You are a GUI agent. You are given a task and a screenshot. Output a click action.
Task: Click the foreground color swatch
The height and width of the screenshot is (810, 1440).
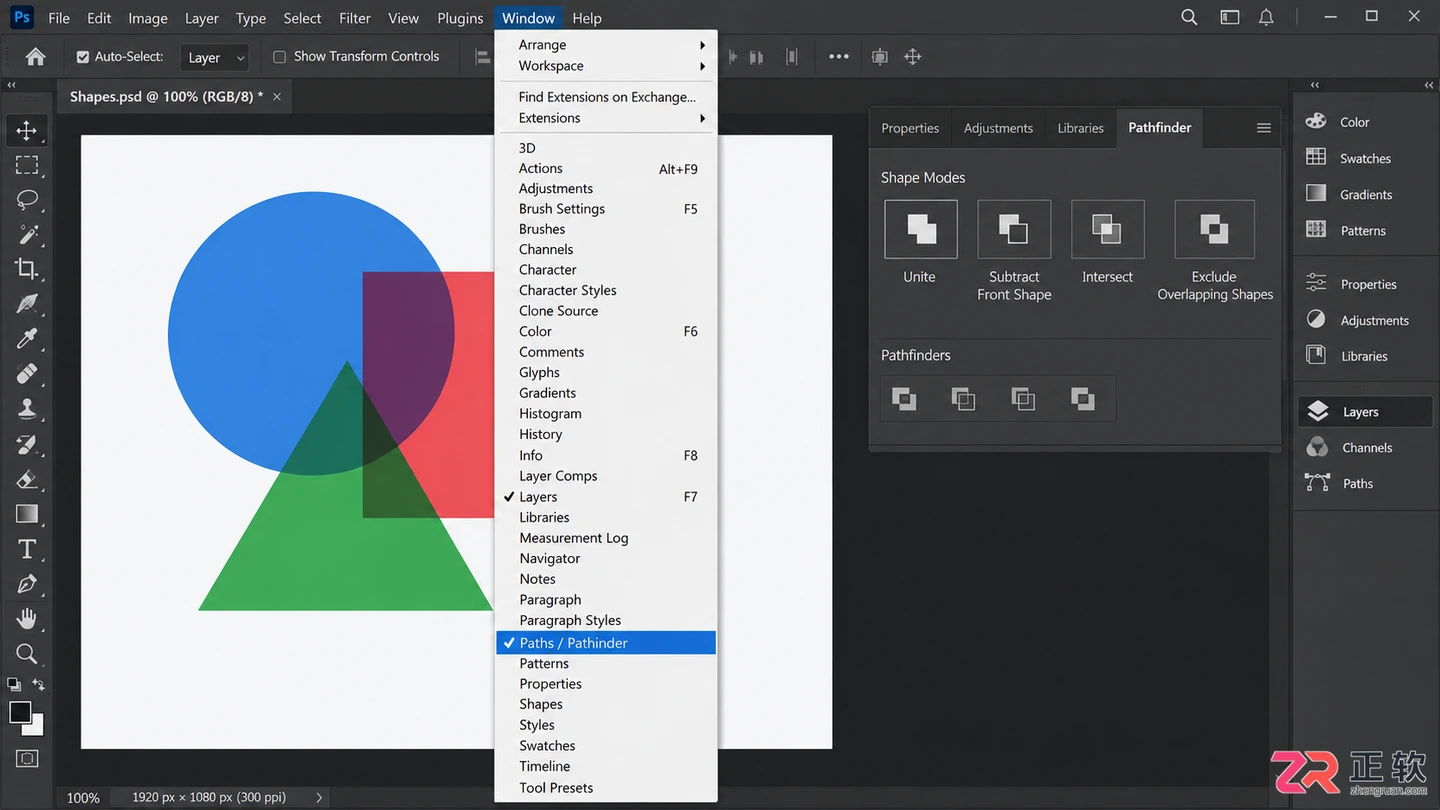coord(20,712)
